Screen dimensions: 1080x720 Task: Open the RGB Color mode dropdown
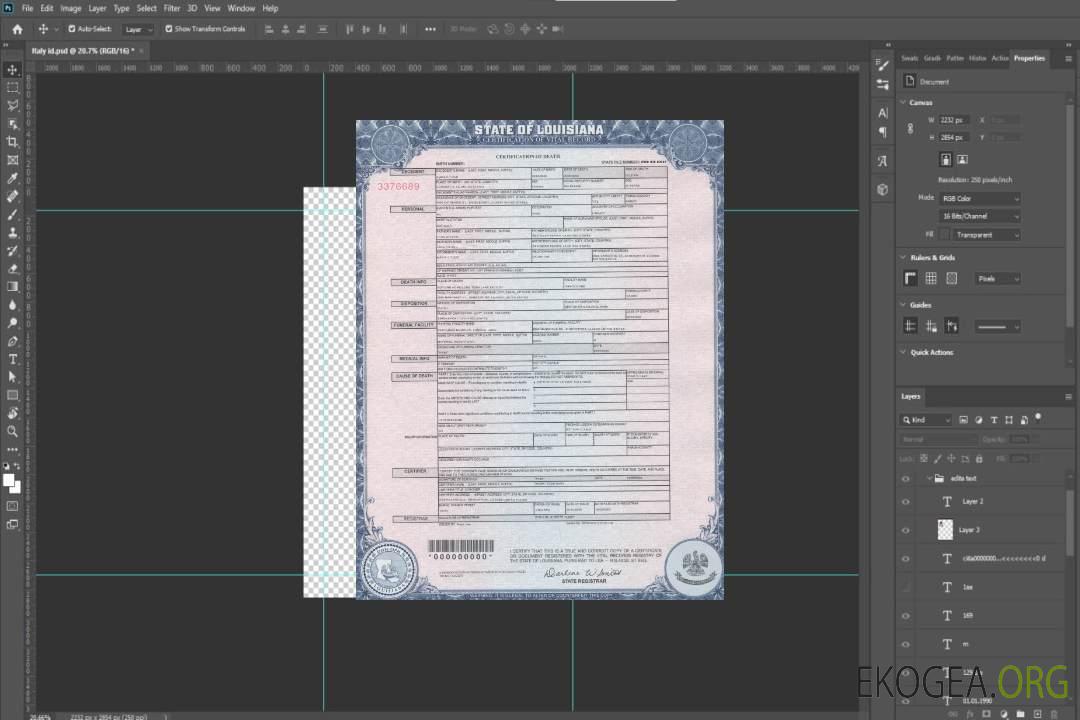[980, 199]
